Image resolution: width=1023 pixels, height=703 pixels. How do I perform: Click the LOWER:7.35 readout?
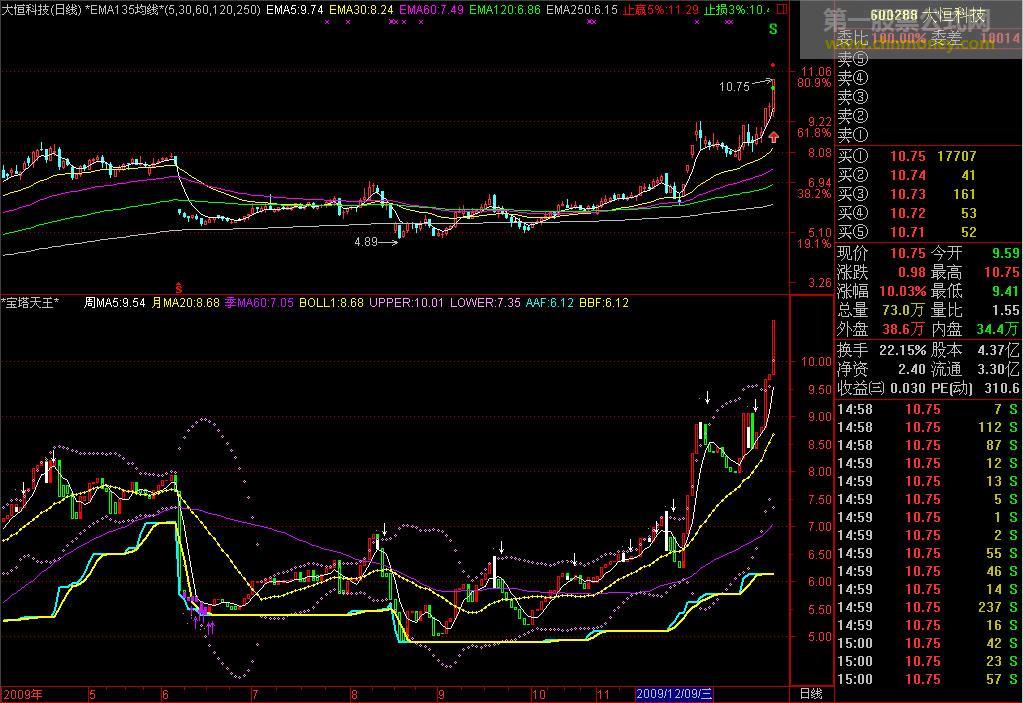485,303
